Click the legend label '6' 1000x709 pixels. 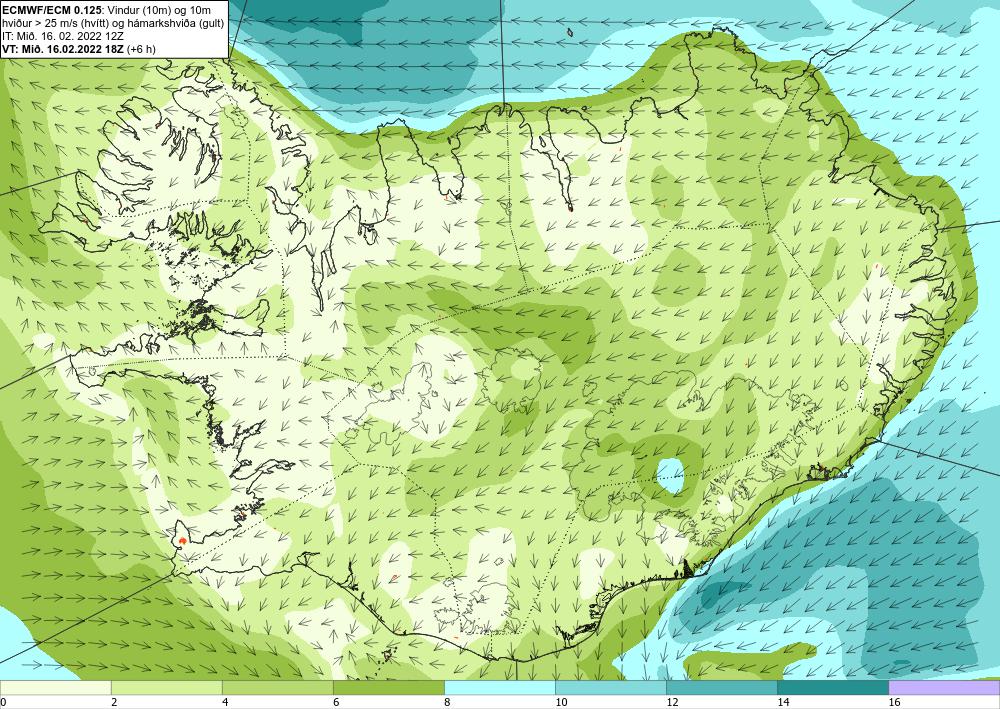[x=336, y=703]
